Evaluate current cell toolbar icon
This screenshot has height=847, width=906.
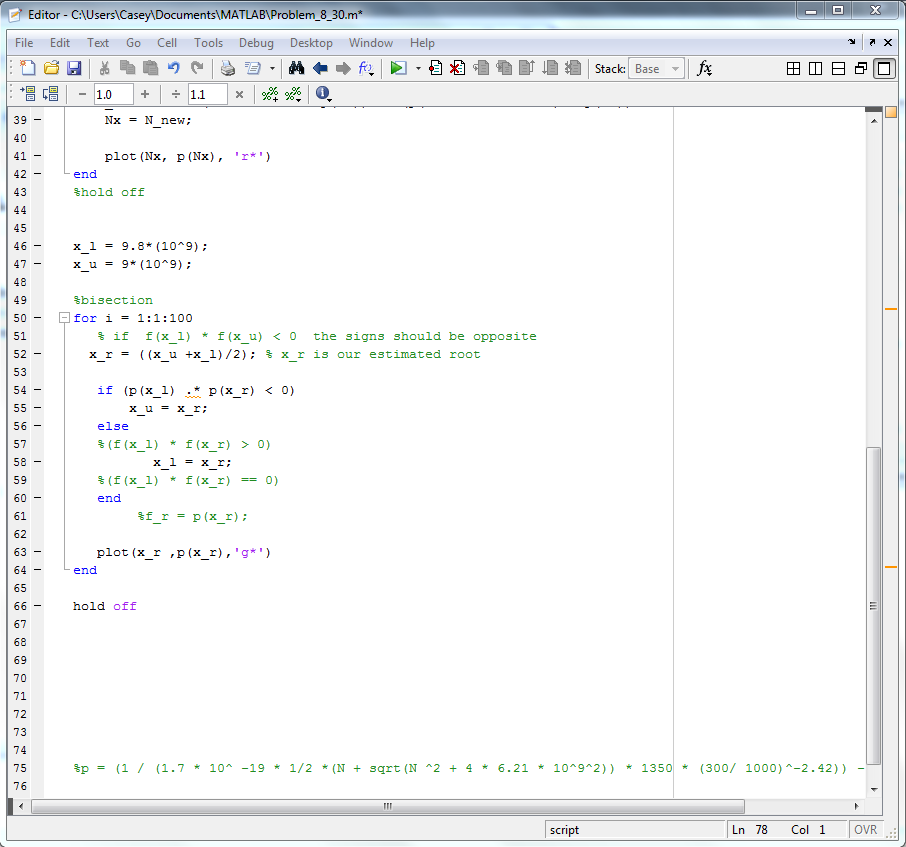(x=27, y=94)
